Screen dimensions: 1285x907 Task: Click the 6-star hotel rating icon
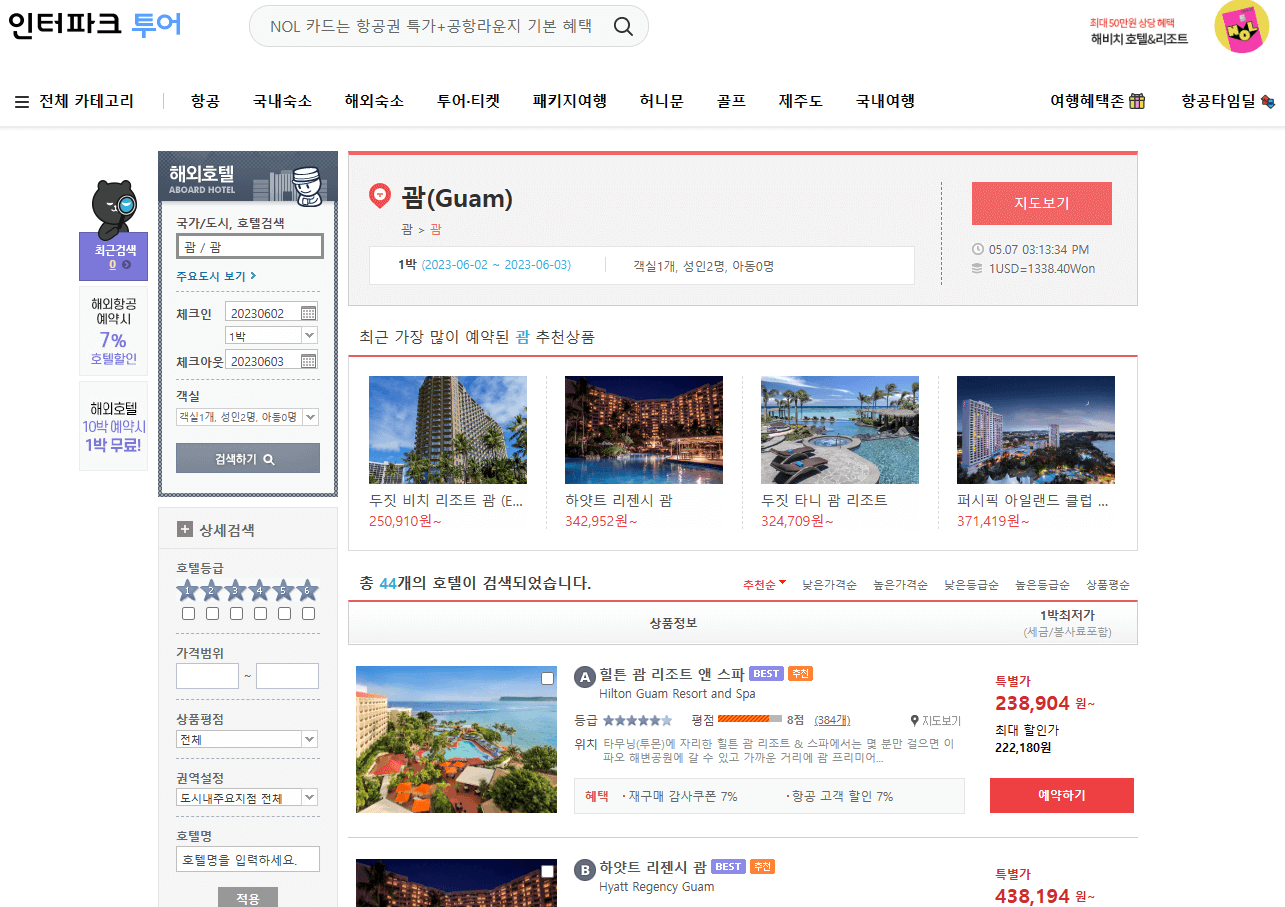click(x=308, y=591)
